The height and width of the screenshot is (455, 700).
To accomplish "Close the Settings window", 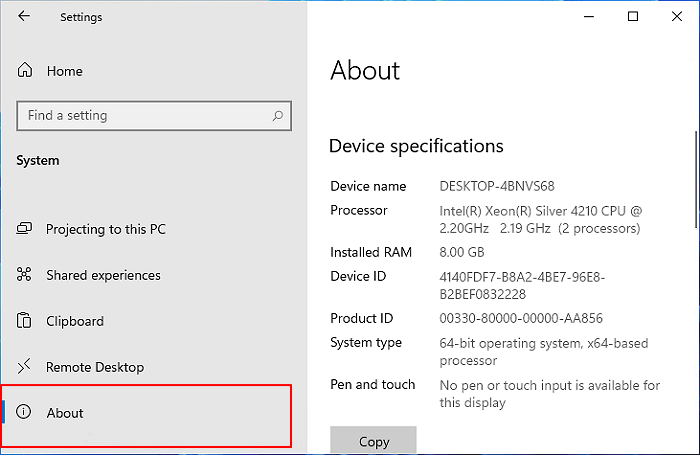I will click(x=677, y=17).
